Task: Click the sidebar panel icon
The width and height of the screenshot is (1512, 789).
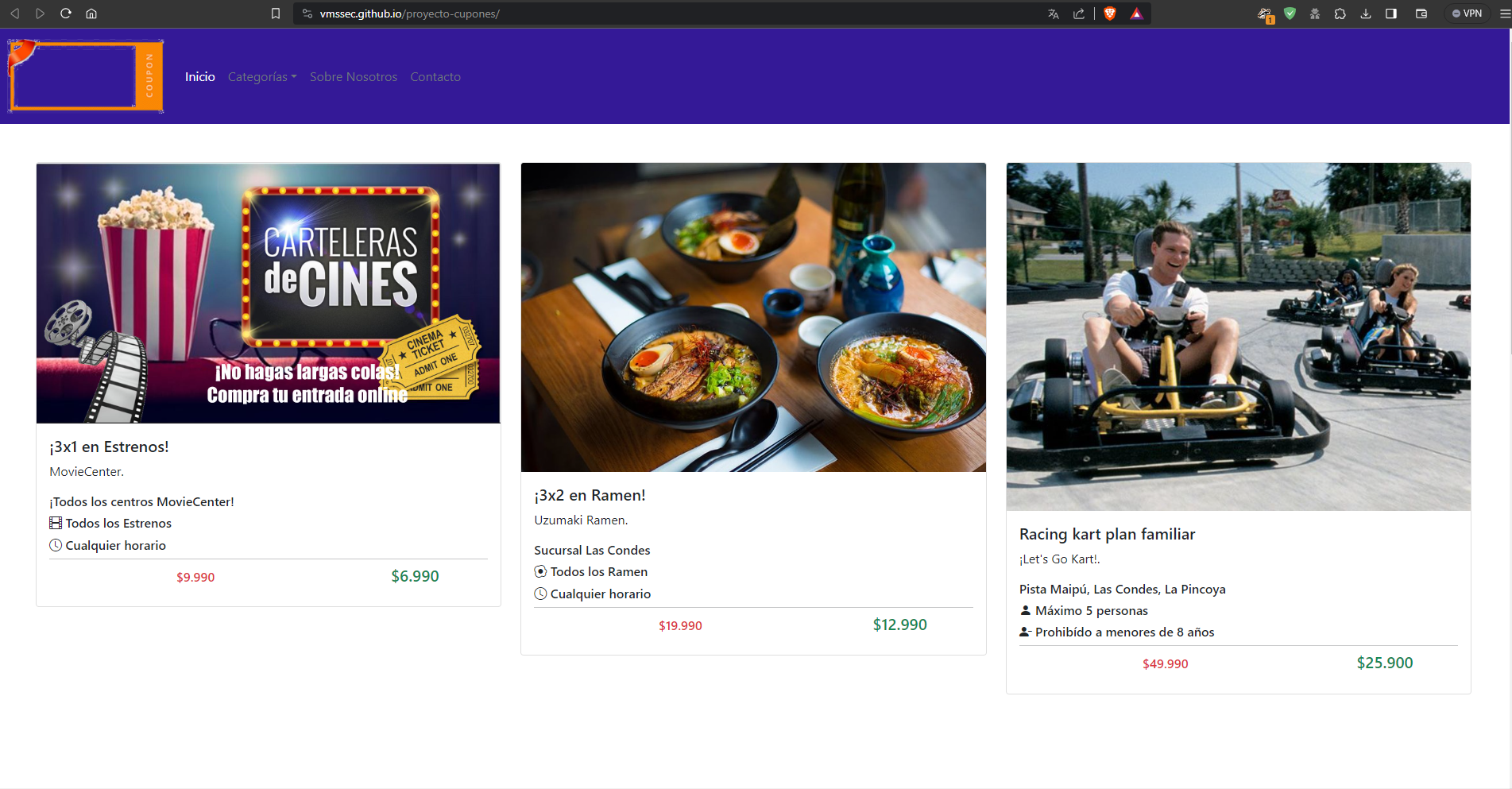Action: pyautogui.click(x=1391, y=14)
